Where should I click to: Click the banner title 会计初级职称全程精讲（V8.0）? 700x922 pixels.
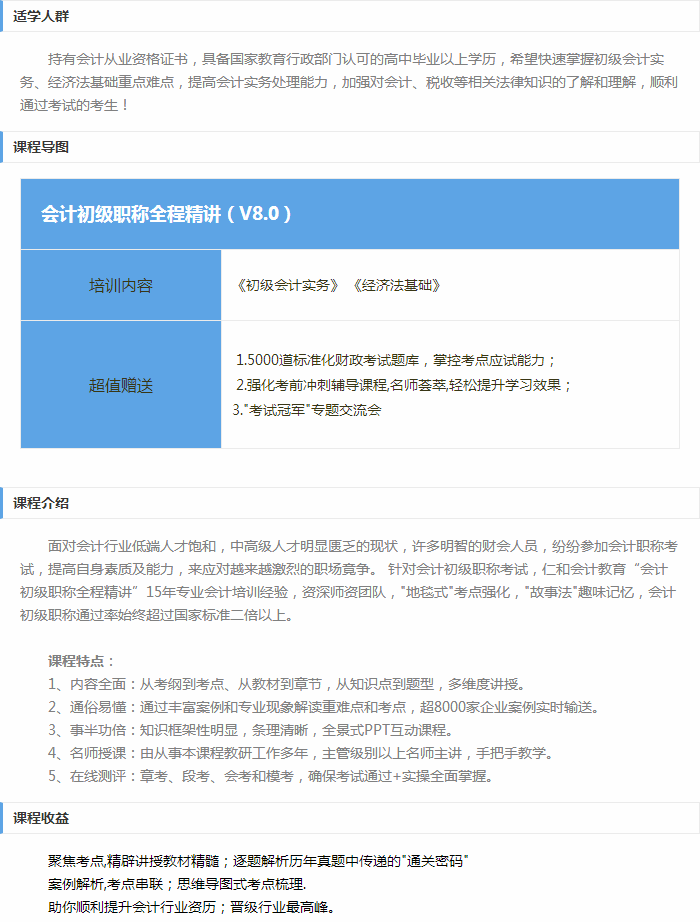point(166,213)
